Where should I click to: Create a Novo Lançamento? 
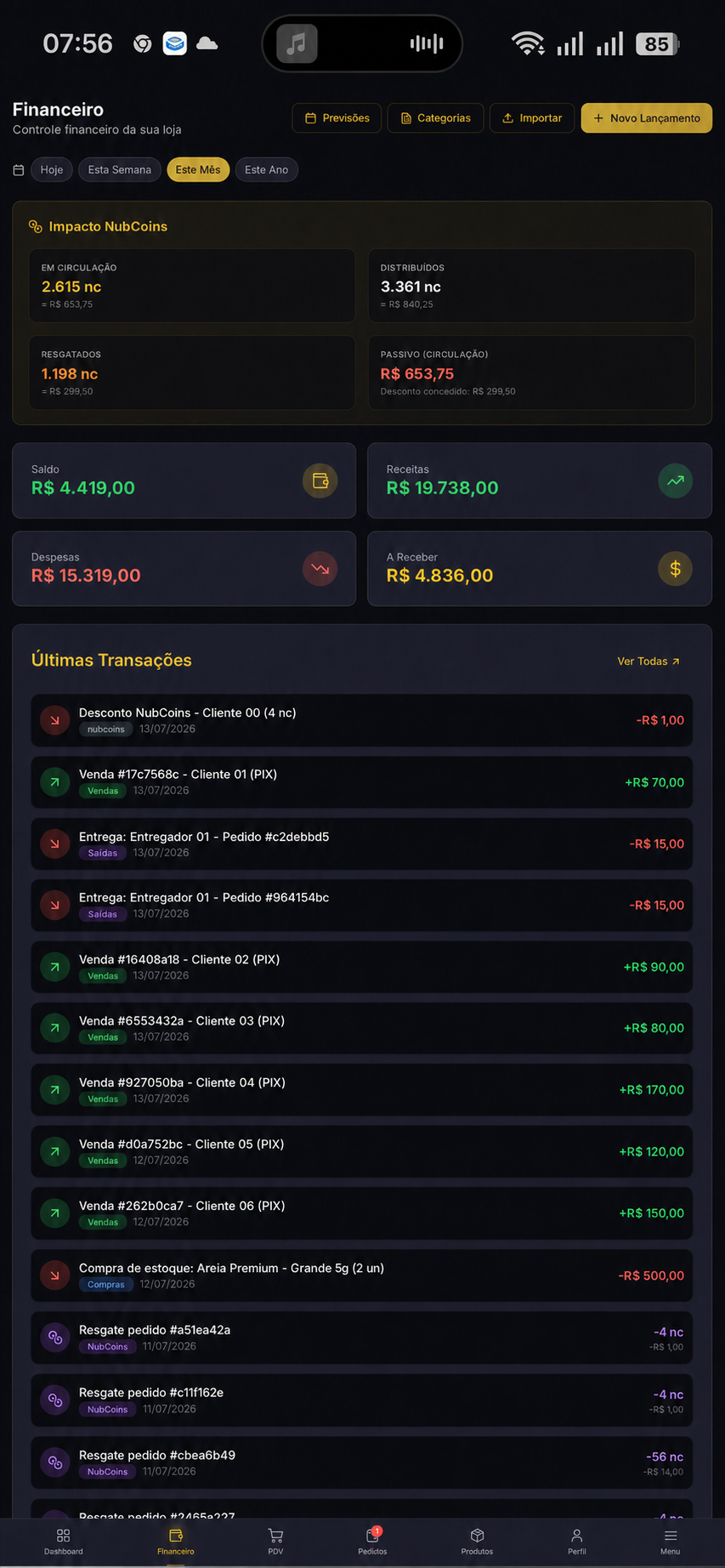click(647, 118)
